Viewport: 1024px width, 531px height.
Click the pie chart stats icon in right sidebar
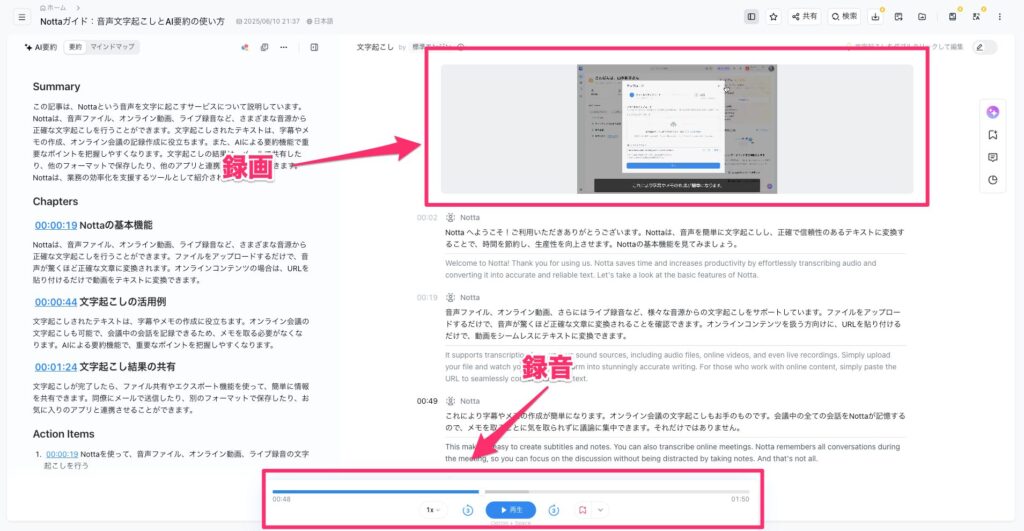(993, 180)
